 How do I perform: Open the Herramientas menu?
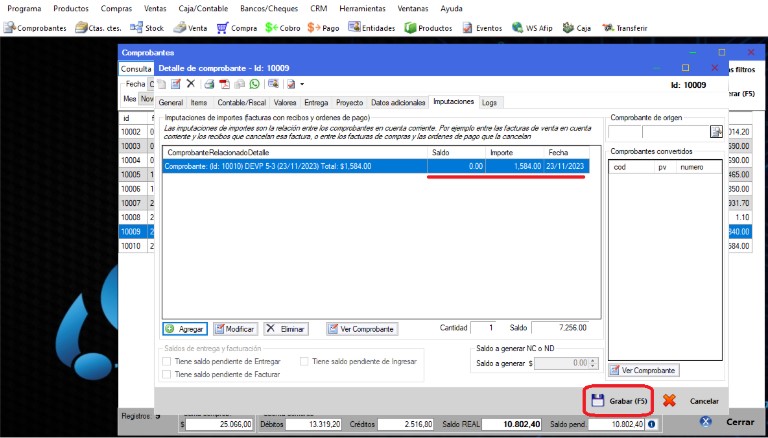[x=362, y=8]
